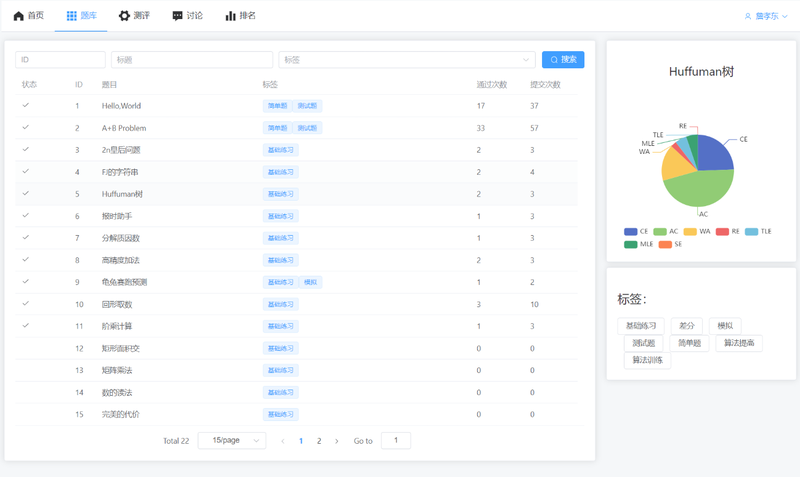Toggle the CE legend item in chart
This screenshot has height=477, width=800.
click(x=636, y=232)
